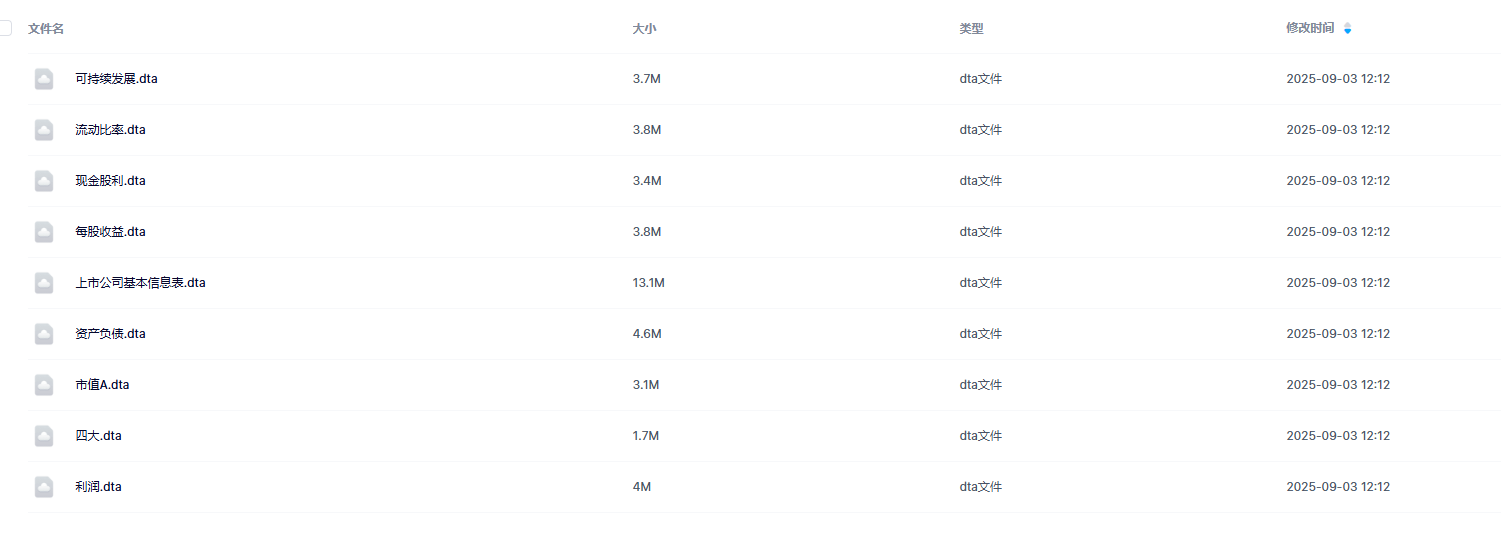Open the file 可持续发展.dta
This screenshot has height=554, width=1501.
116,79
